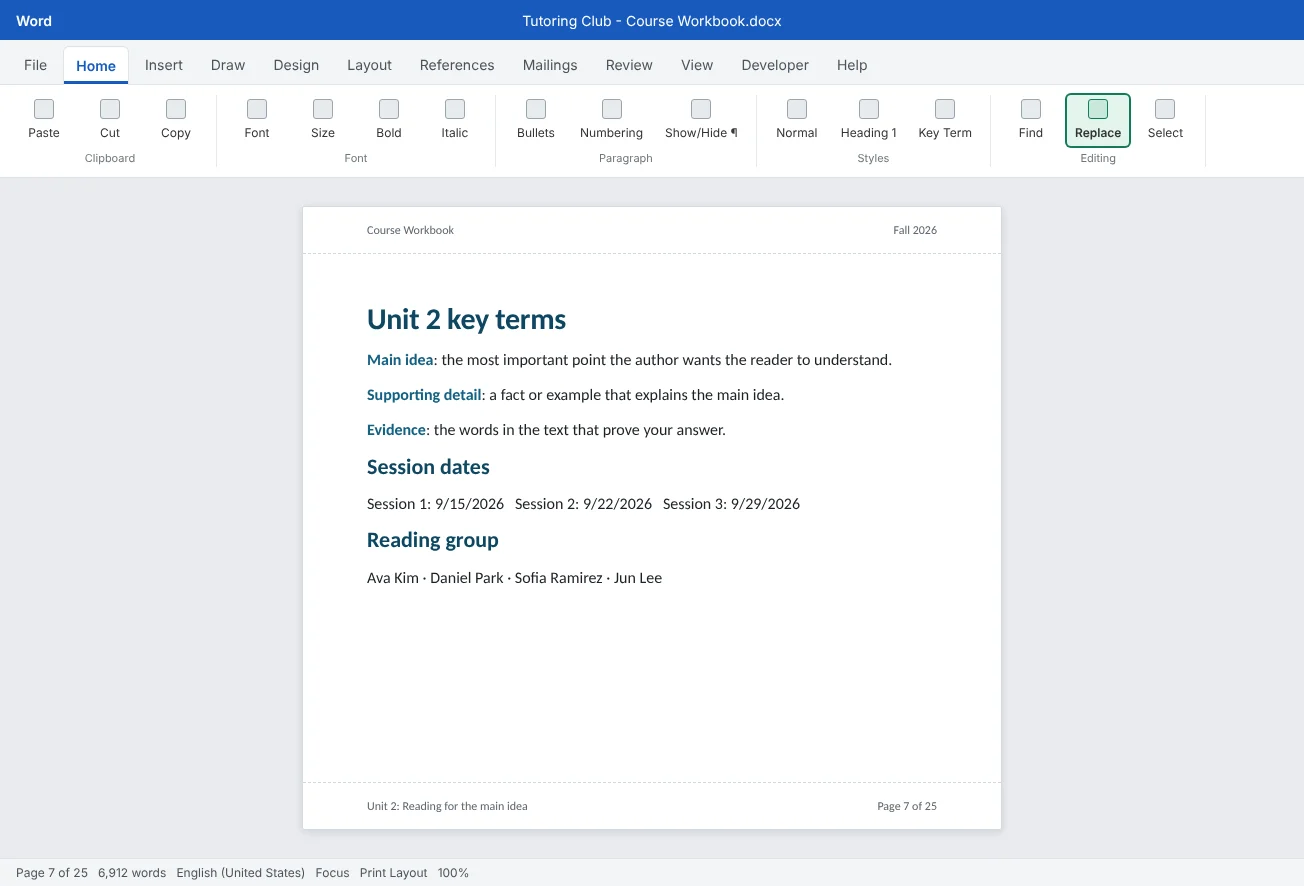Switch to the Insert tab
Screen dimensions: 1304x886
pyautogui.click(x=164, y=65)
